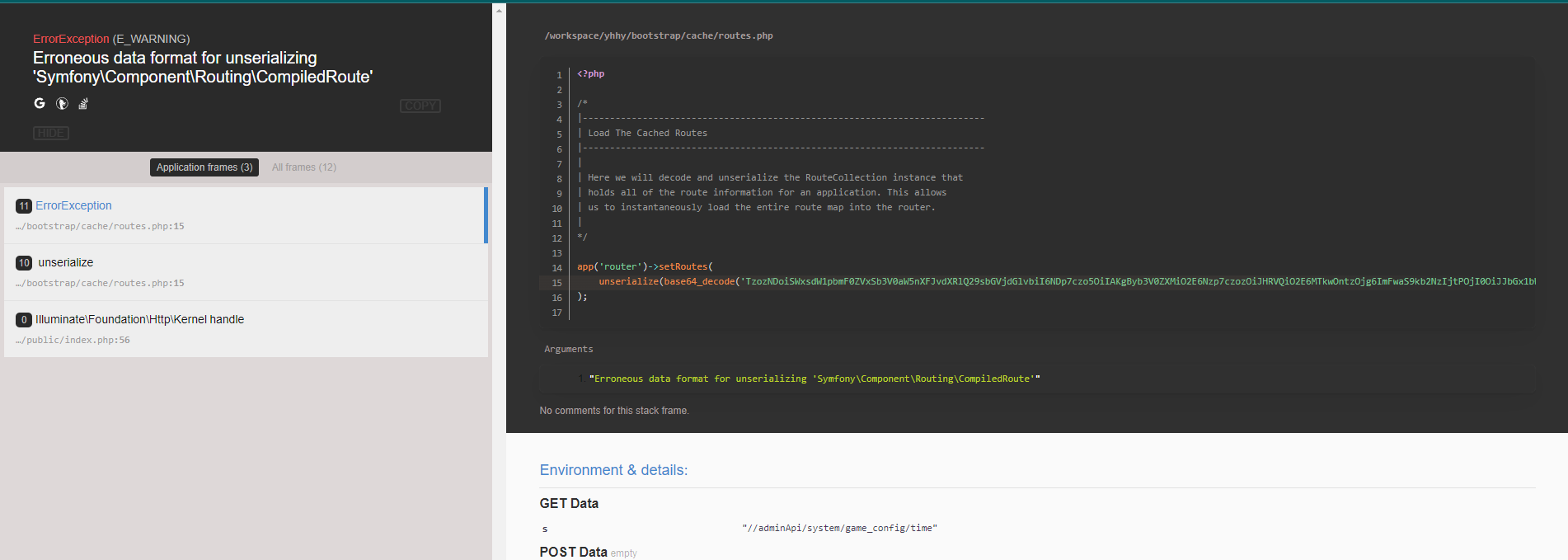
Task: Select the unserialize stack frame 10
Action: coord(246,272)
